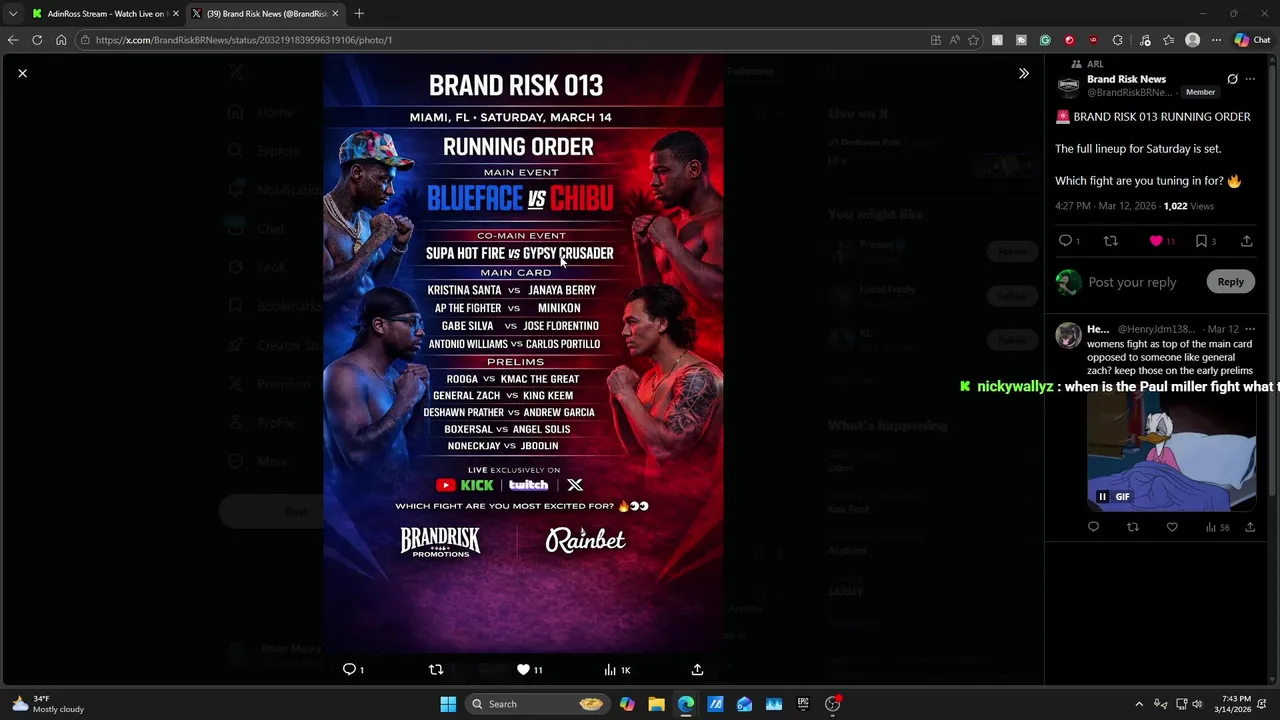Click the Member badge
The height and width of the screenshot is (720, 1280).
[x=1200, y=92]
